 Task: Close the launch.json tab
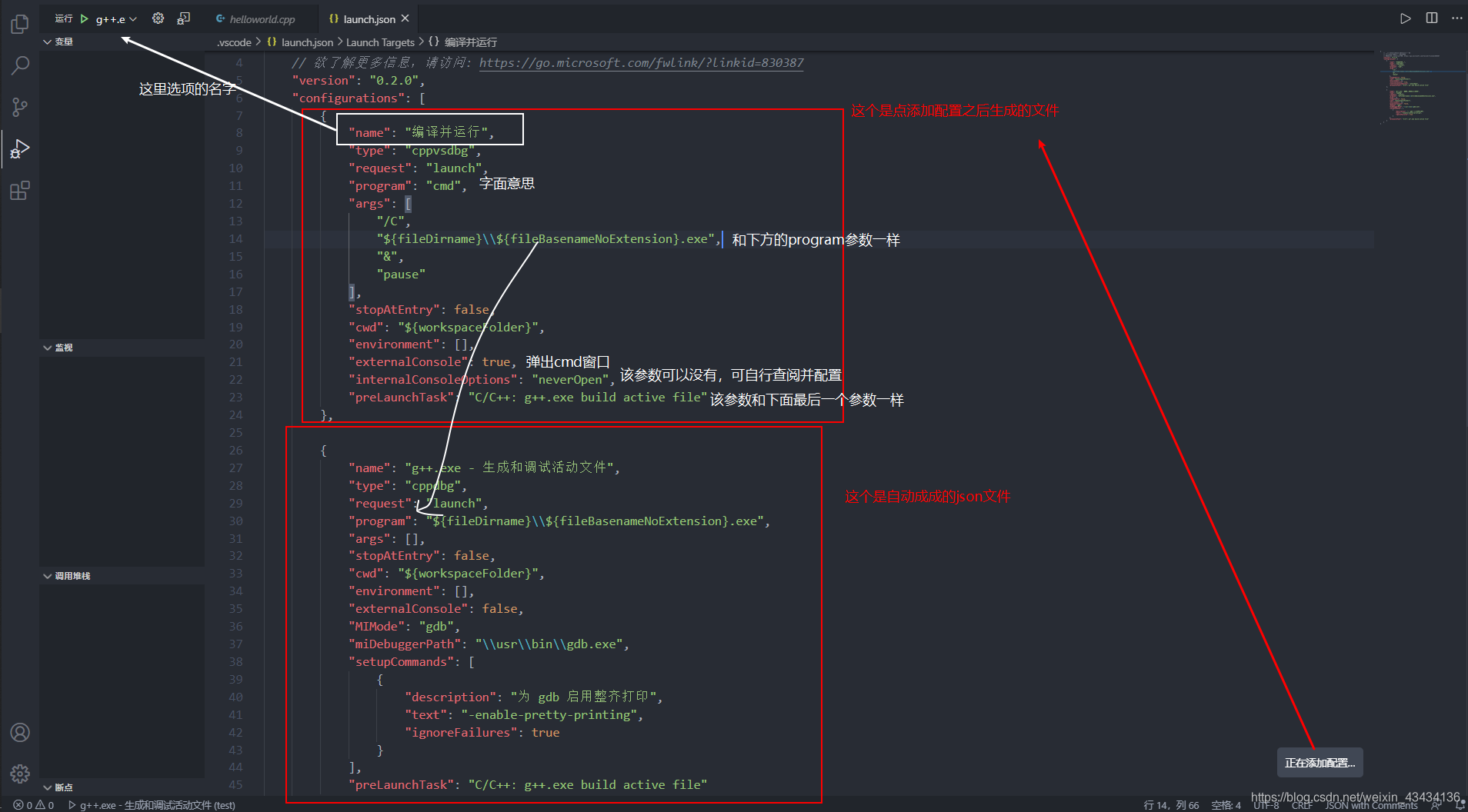tap(405, 18)
